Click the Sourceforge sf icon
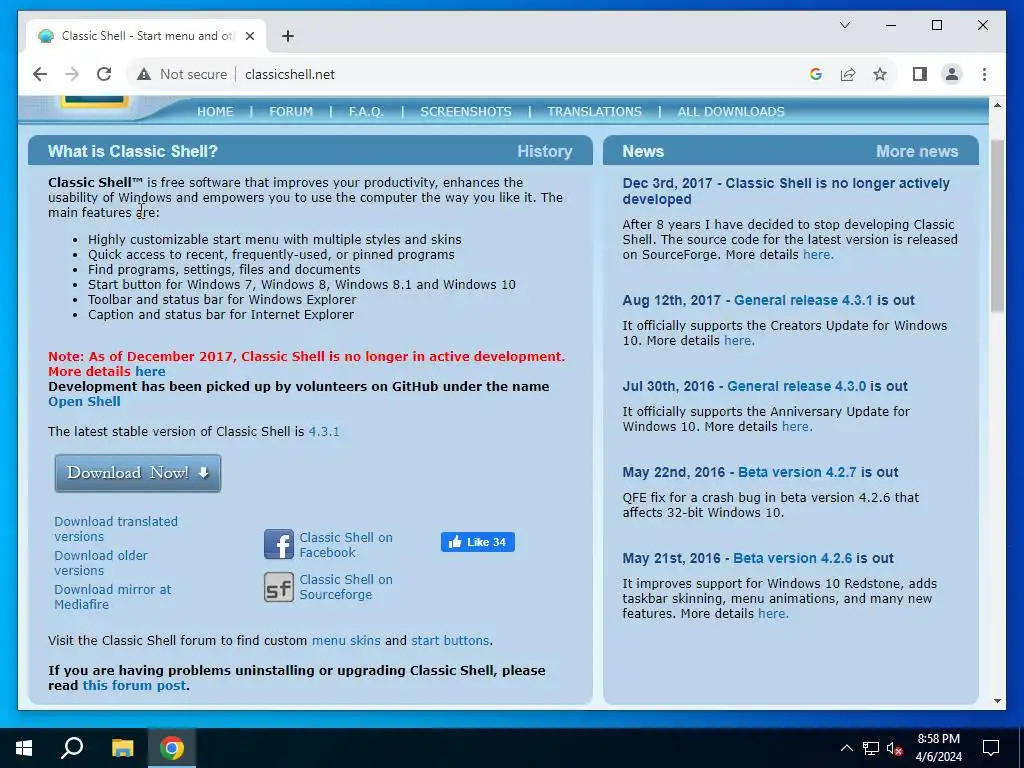Screen dimensions: 1024x768 coord(279,586)
